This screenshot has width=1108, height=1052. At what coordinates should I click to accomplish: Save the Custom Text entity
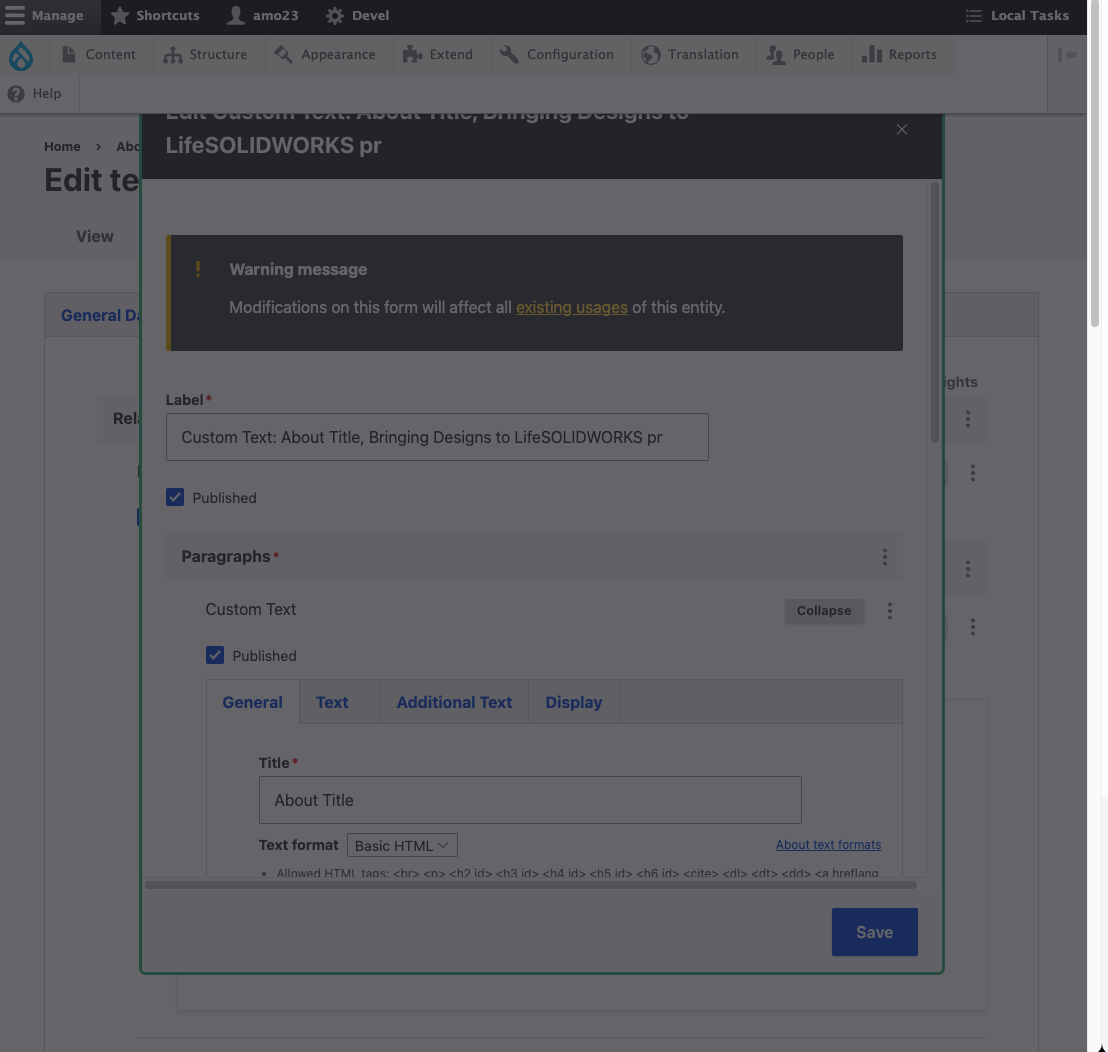pos(873,931)
